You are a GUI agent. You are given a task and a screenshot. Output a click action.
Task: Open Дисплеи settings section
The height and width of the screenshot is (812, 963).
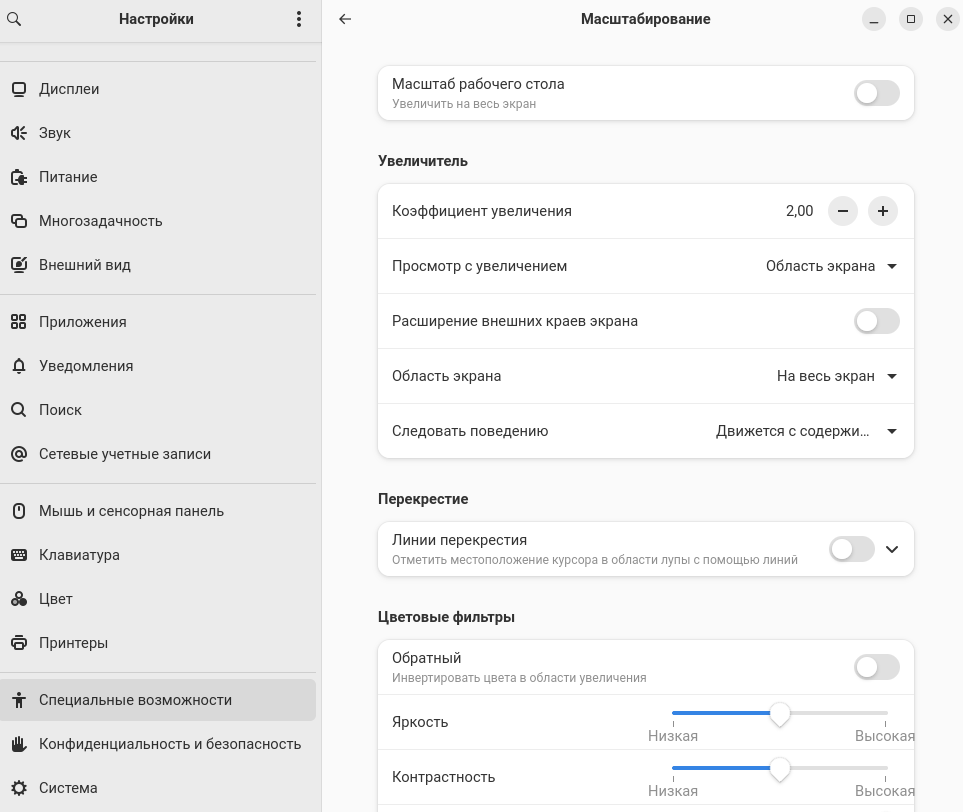(69, 89)
